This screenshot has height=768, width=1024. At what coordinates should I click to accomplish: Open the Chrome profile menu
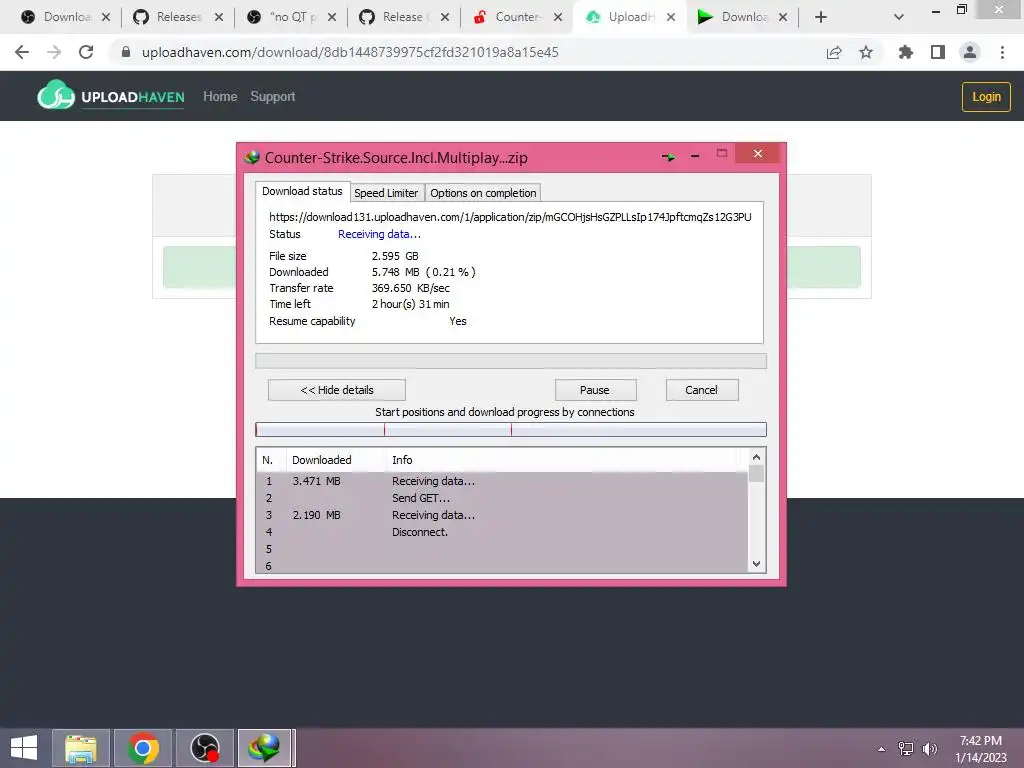coord(970,52)
